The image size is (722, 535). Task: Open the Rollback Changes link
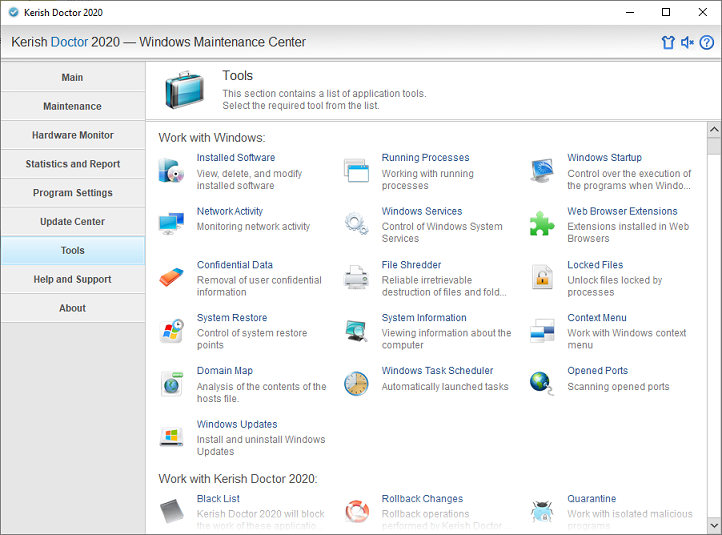[x=422, y=499]
